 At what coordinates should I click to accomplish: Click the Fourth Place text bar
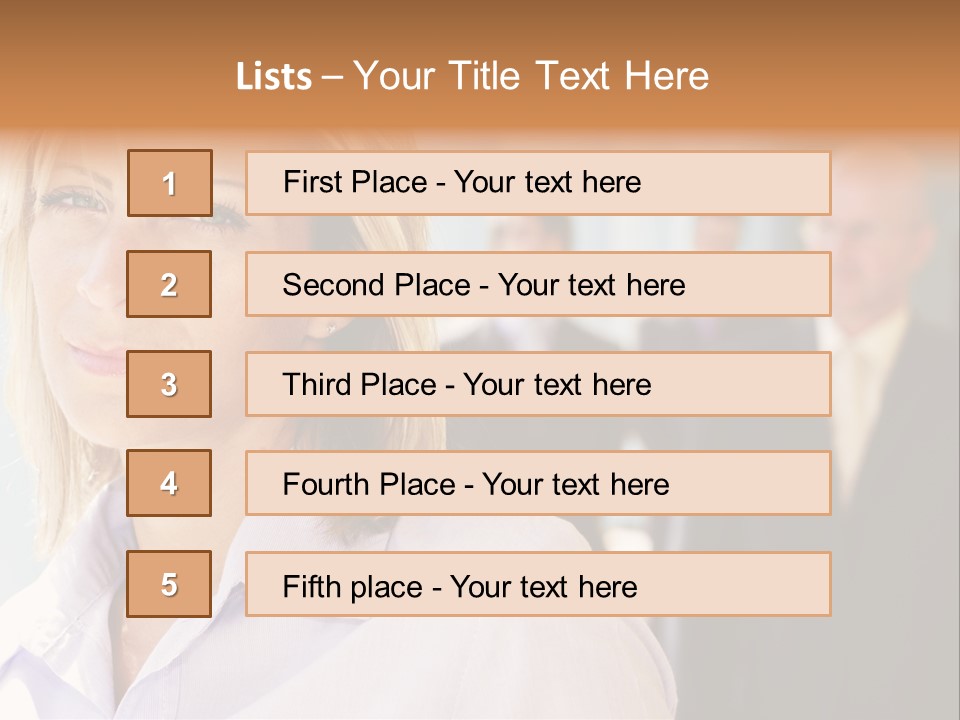click(538, 483)
